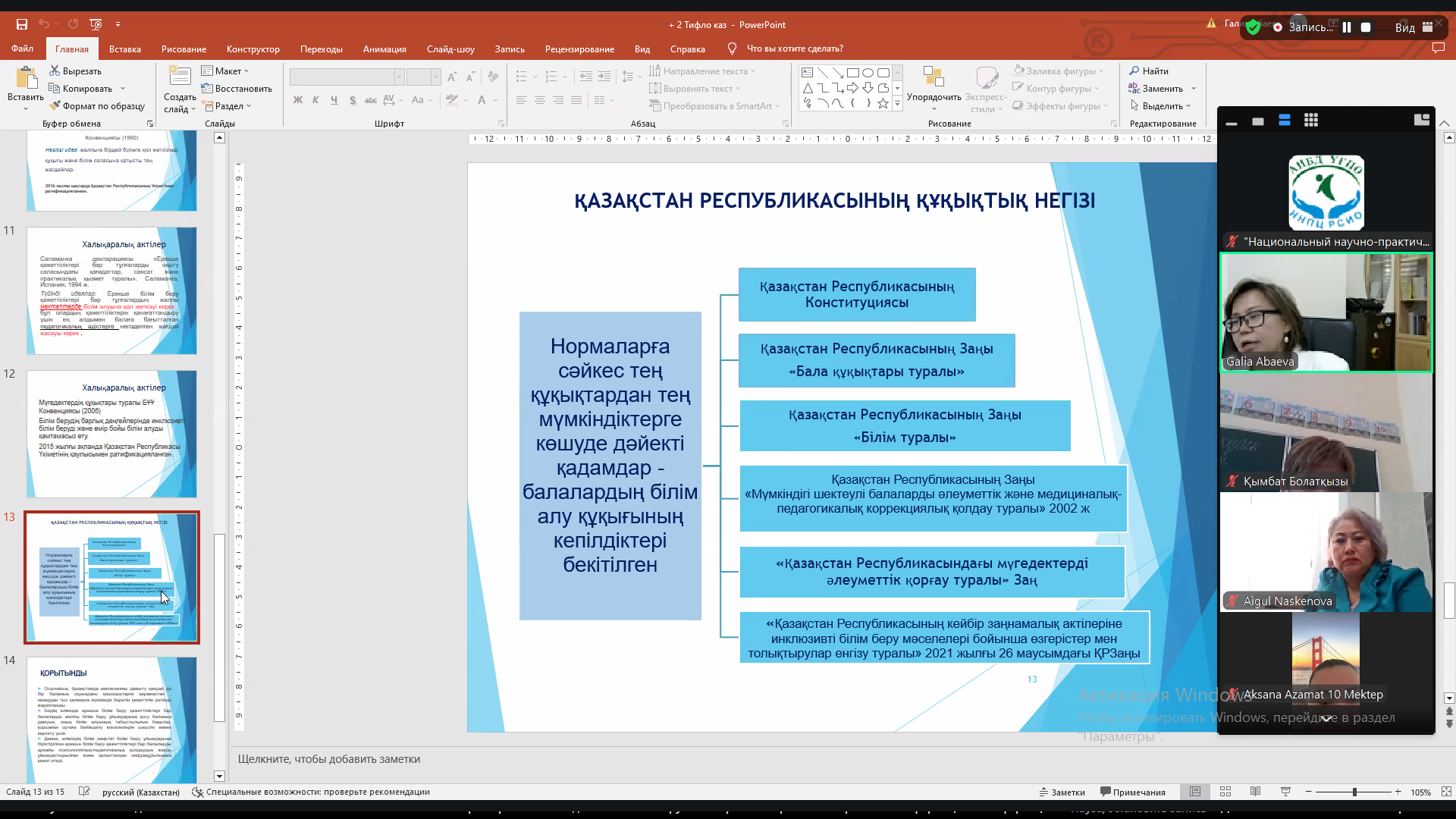Switch Zoom panel to gallery grid view
Screen dimensions: 1456x819
(x=1311, y=121)
